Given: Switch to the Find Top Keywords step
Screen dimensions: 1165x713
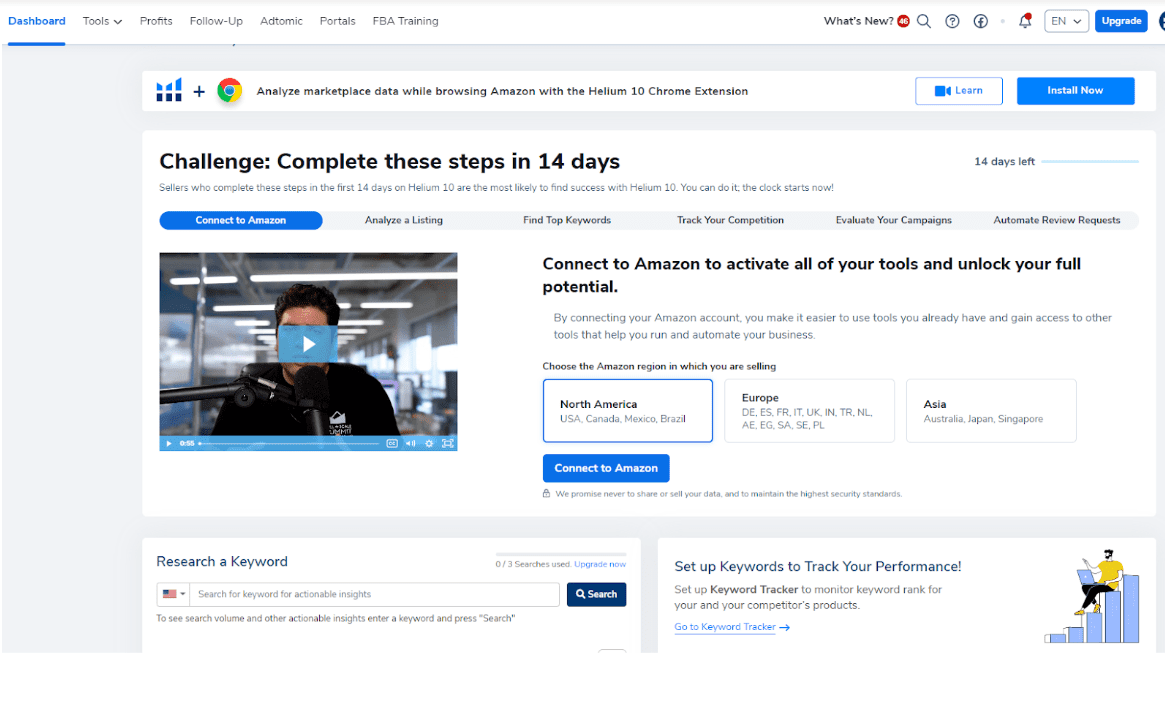Looking at the screenshot, I should point(567,220).
